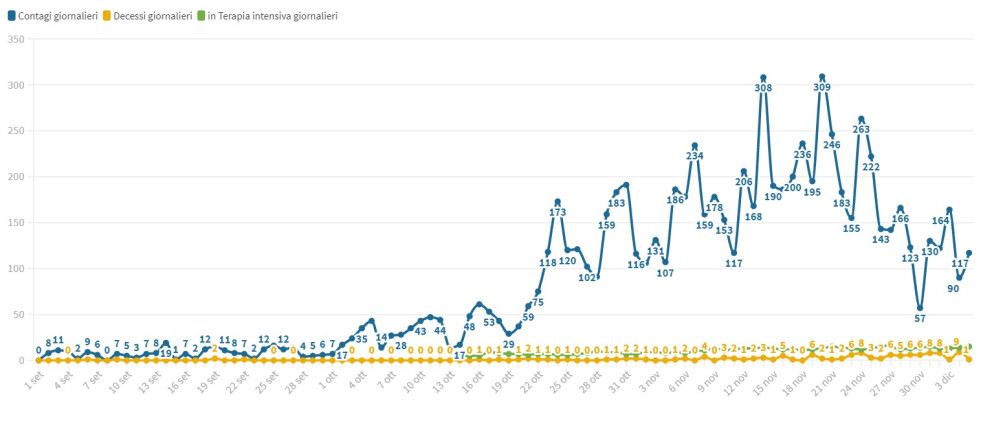This screenshot has height=421, width=994.
Task: Click the blue data point labeled 234
Action: 695,146
